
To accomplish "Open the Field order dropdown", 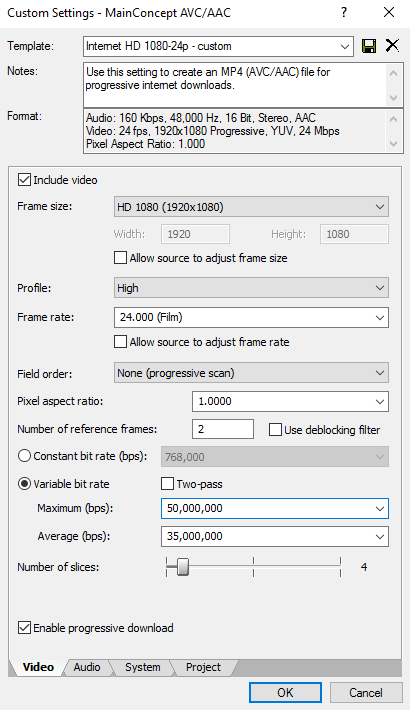I will tap(251, 373).
